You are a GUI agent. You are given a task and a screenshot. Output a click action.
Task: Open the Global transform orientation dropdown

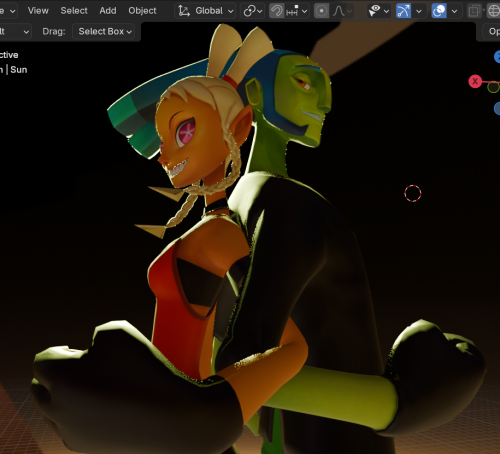click(x=205, y=11)
